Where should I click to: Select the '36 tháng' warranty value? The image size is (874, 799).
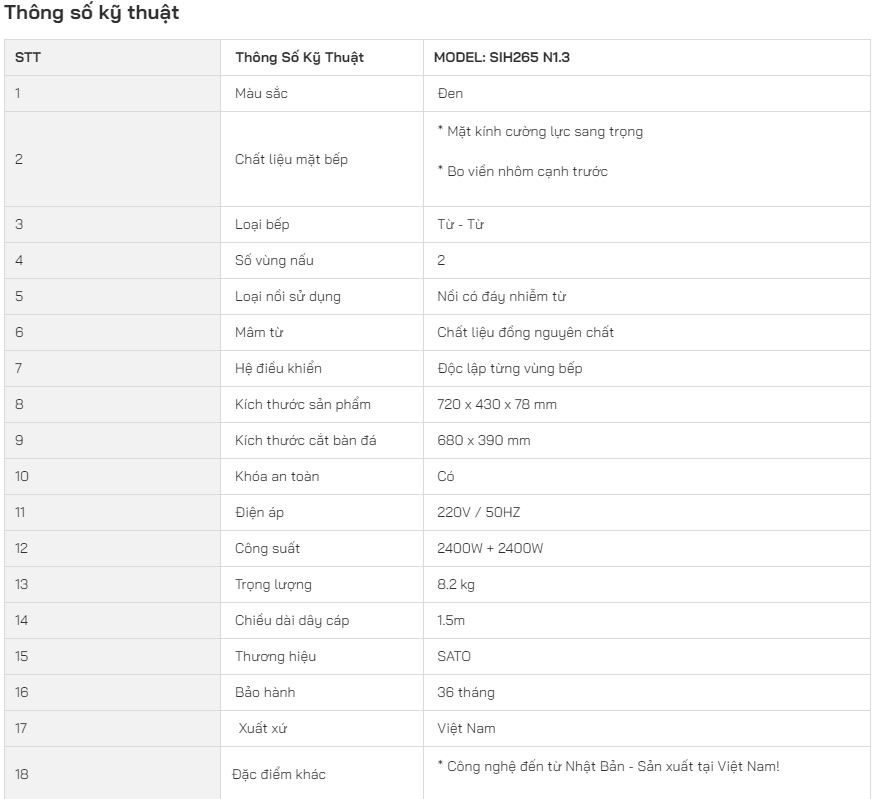pyautogui.click(x=465, y=692)
